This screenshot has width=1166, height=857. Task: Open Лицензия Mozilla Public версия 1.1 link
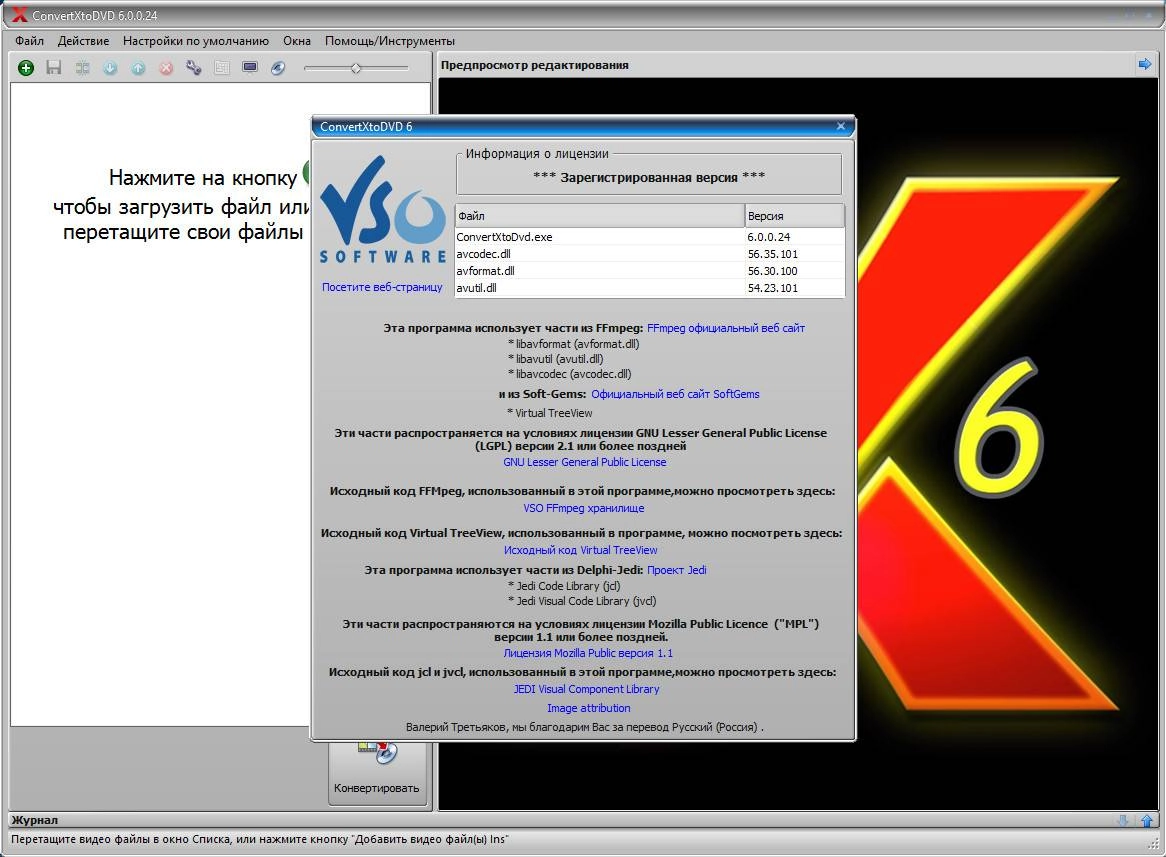[588, 653]
